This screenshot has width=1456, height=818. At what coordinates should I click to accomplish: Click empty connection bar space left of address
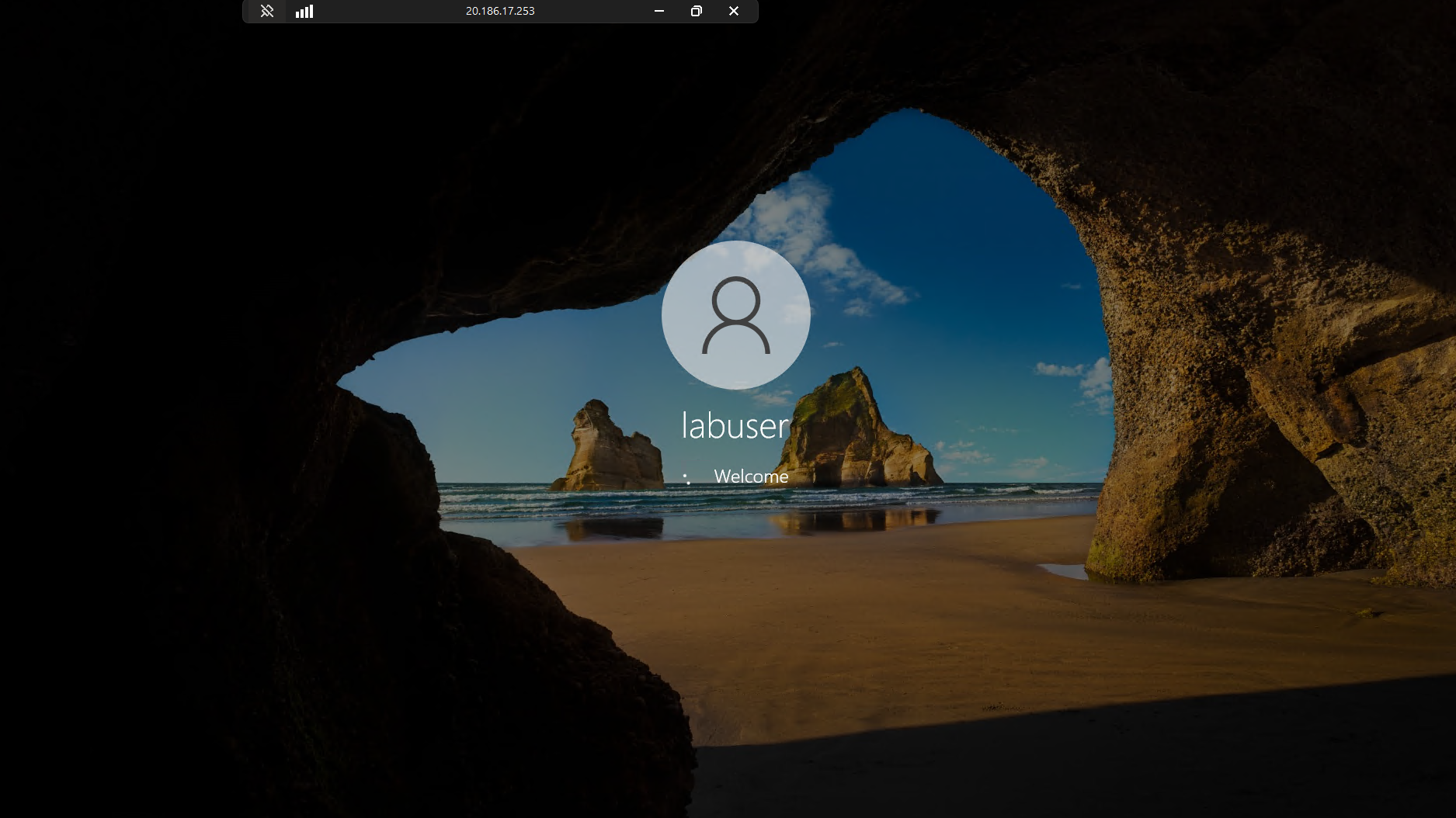coord(388,11)
